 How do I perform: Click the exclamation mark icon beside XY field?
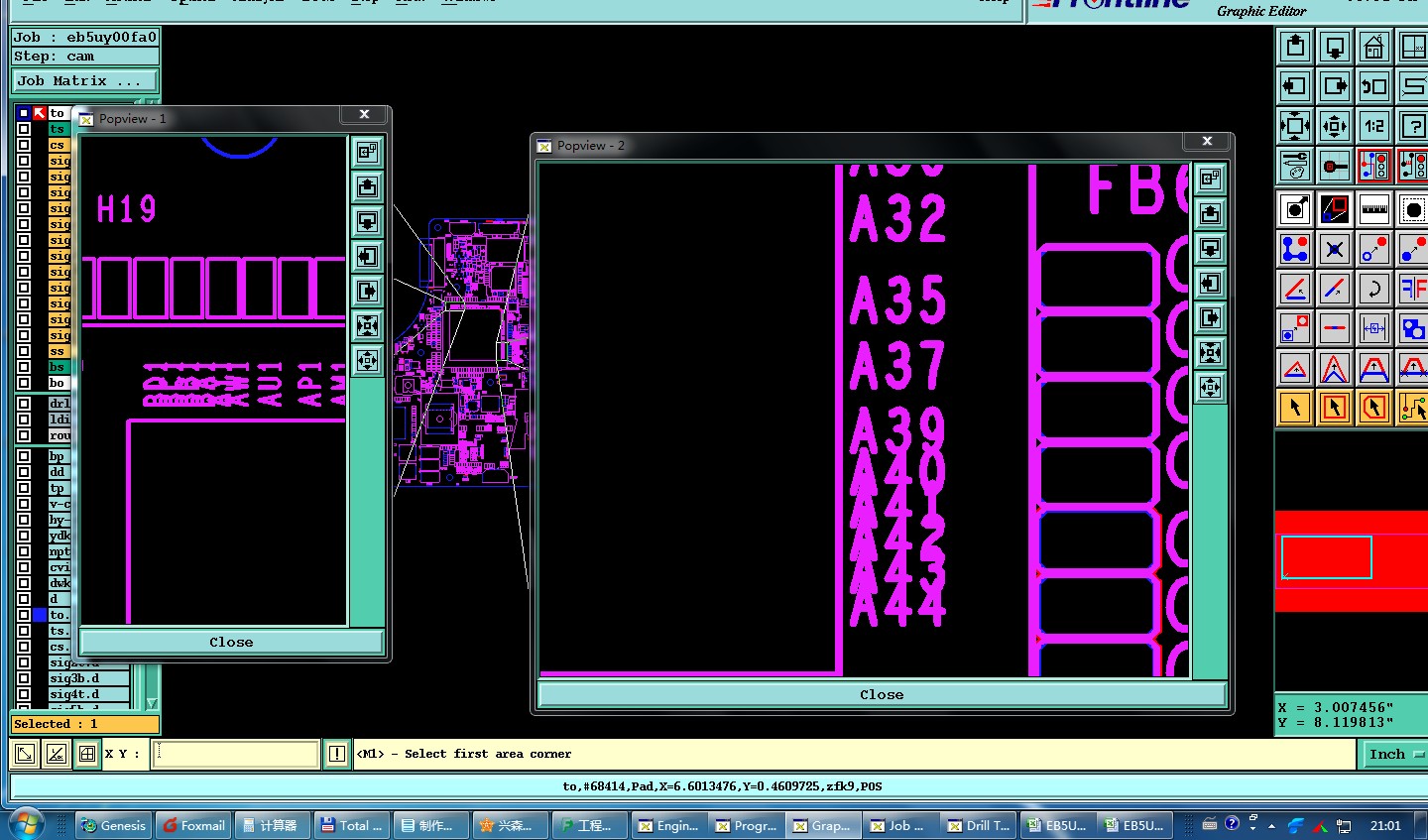[337, 754]
